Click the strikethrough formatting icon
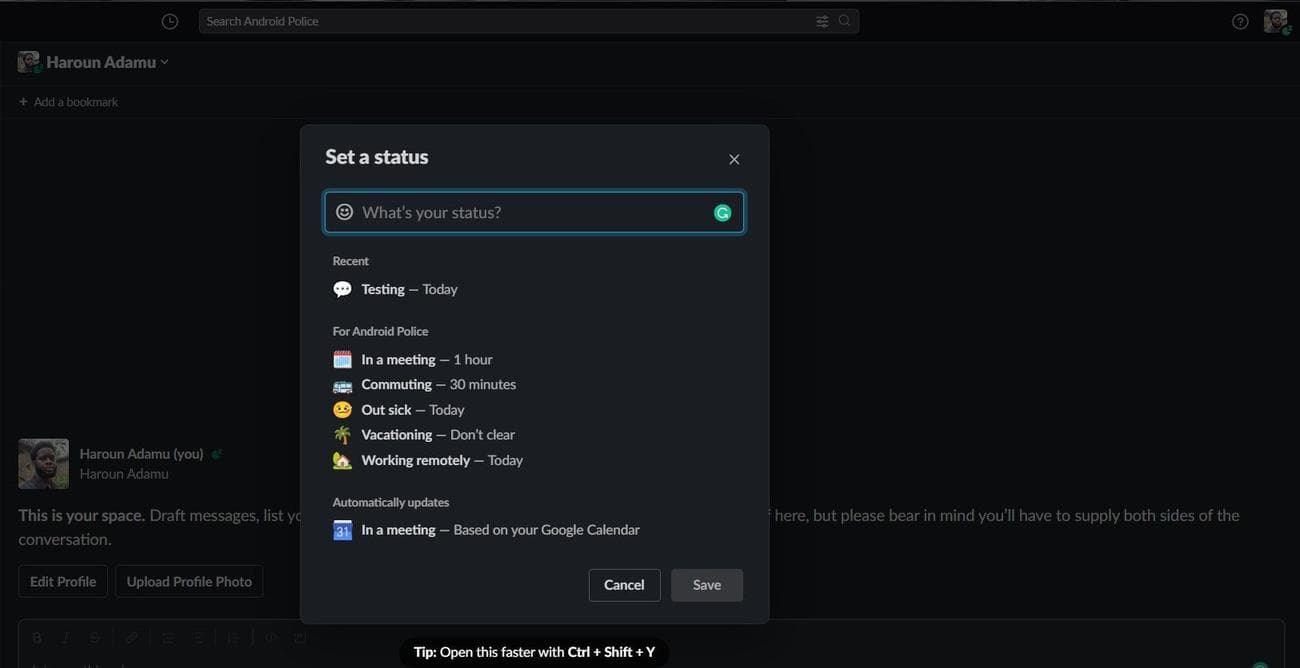The height and width of the screenshot is (668, 1300). 95,637
